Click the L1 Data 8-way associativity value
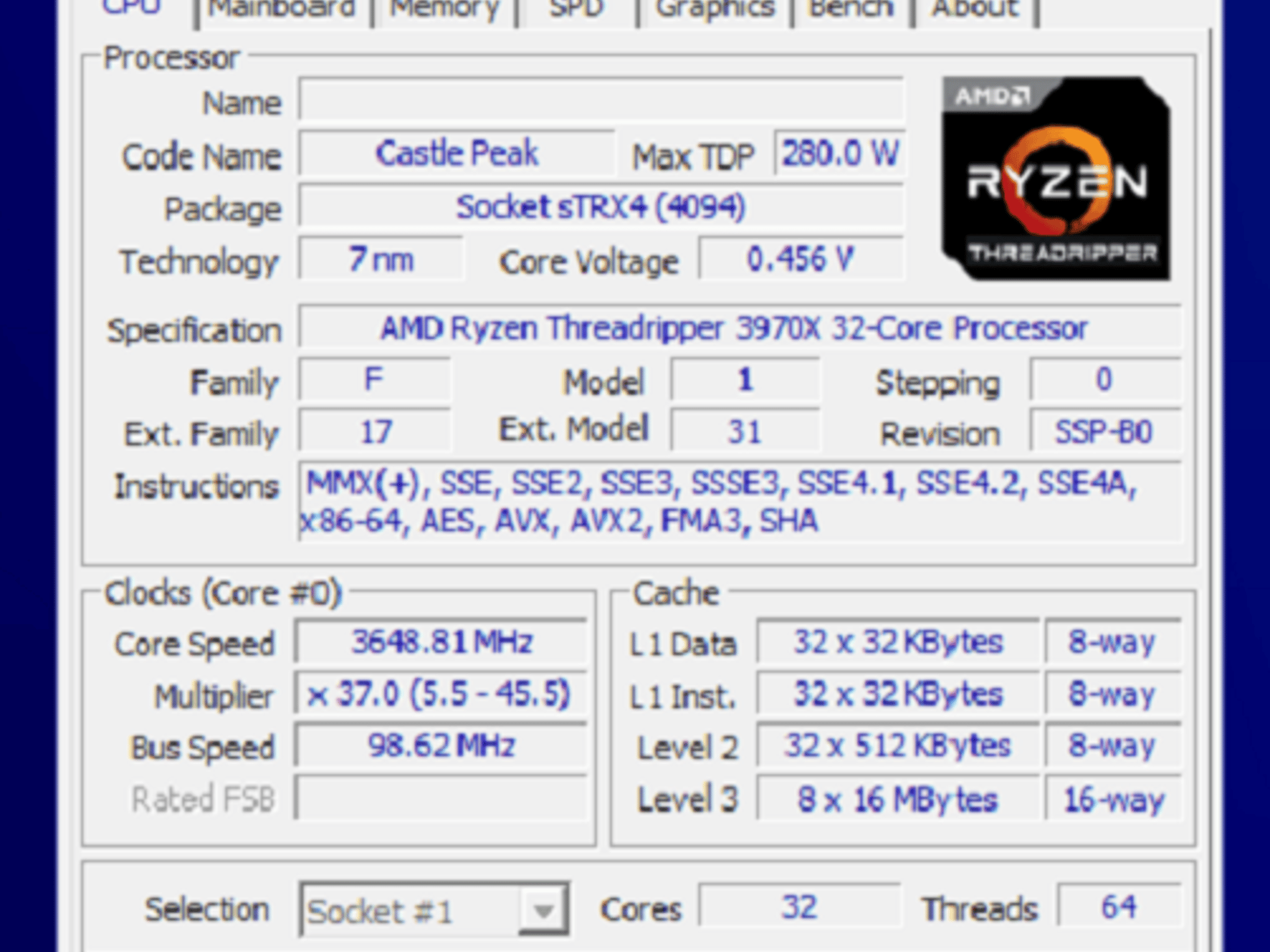 point(1112,642)
